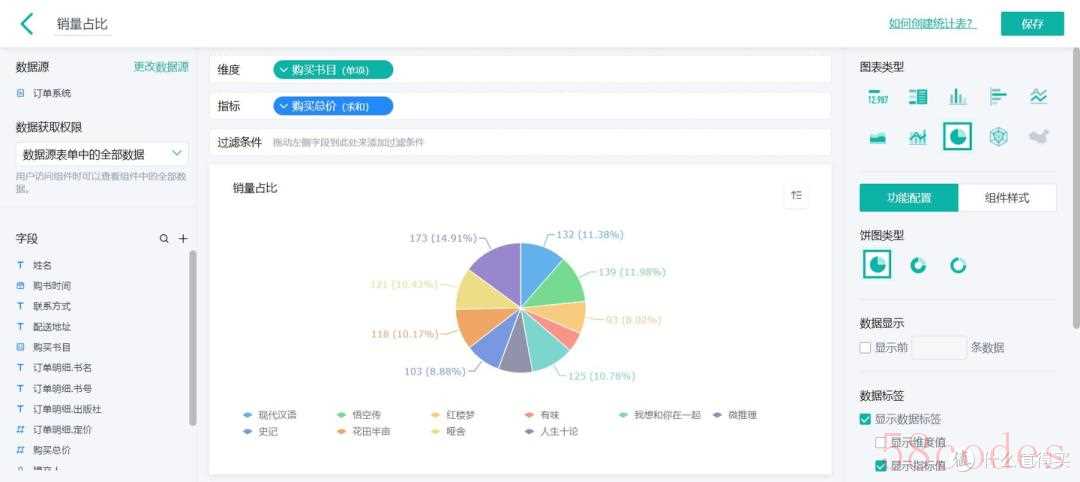Toggle 人生十论 legend item visibility
Screen dimensions: 1080x482
tap(551, 432)
